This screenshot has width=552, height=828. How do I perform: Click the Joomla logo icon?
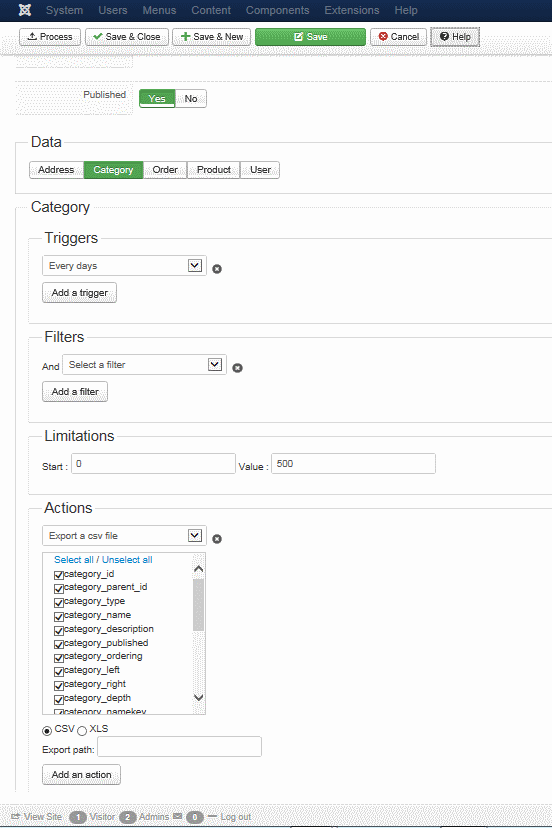pyautogui.click(x=25, y=10)
